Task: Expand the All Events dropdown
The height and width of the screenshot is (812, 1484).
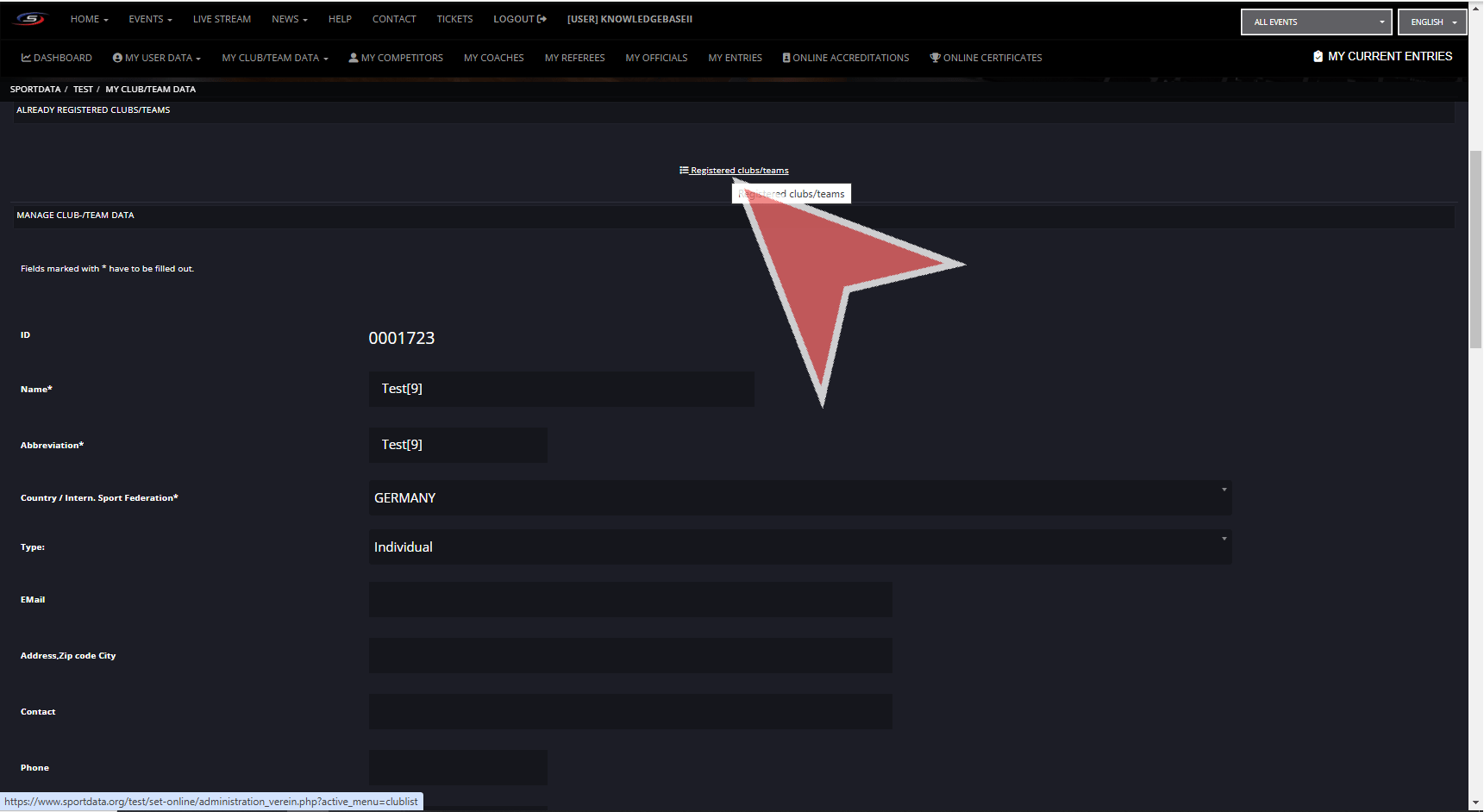Action: tap(1316, 22)
